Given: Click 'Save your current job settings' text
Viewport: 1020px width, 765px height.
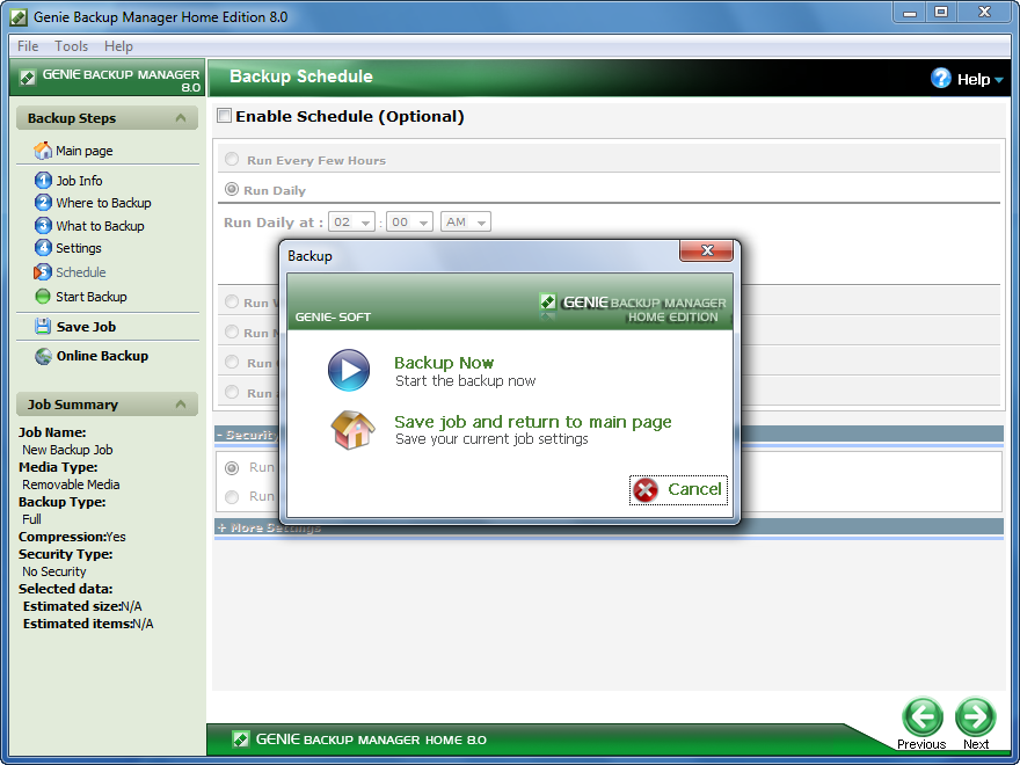Looking at the screenshot, I should (491, 439).
